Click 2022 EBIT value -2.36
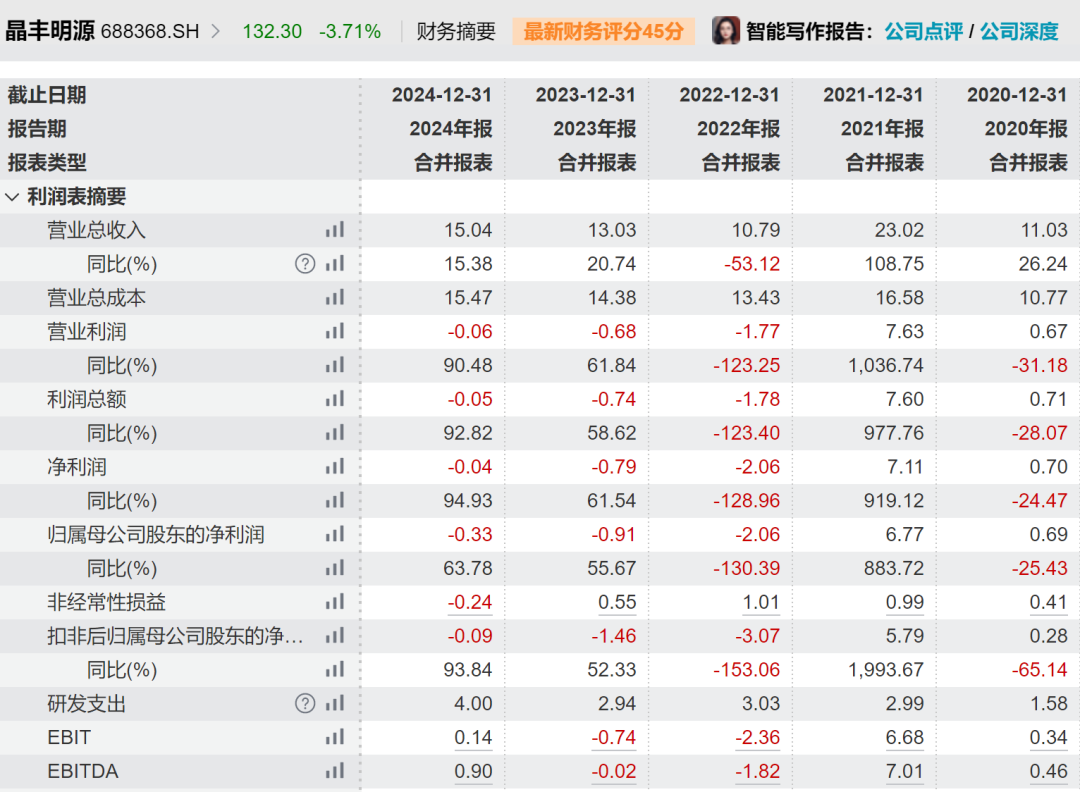The height and width of the screenshot is (792, 1080). (x=758, y=737)
